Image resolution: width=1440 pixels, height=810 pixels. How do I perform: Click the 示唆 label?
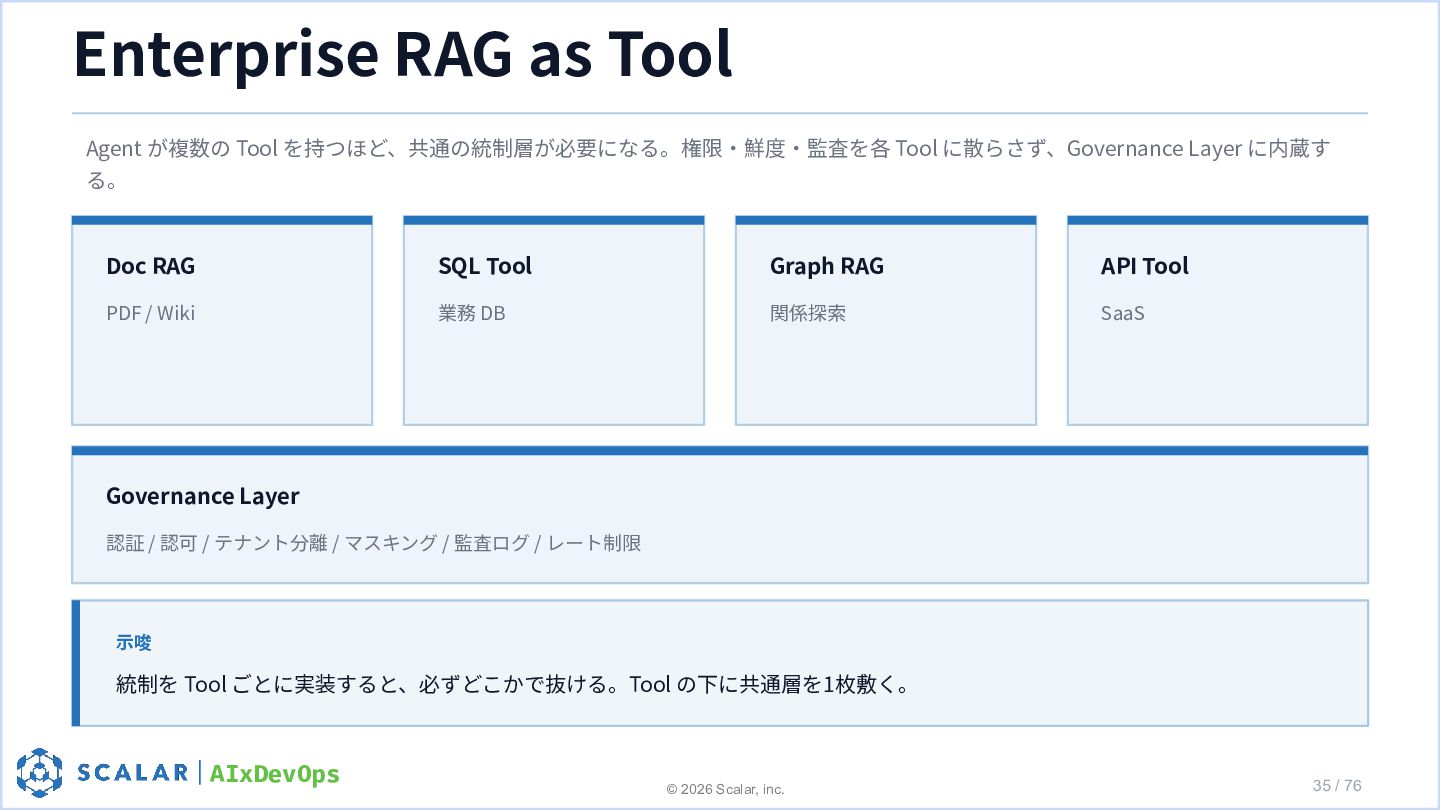[x=134, y=642]
